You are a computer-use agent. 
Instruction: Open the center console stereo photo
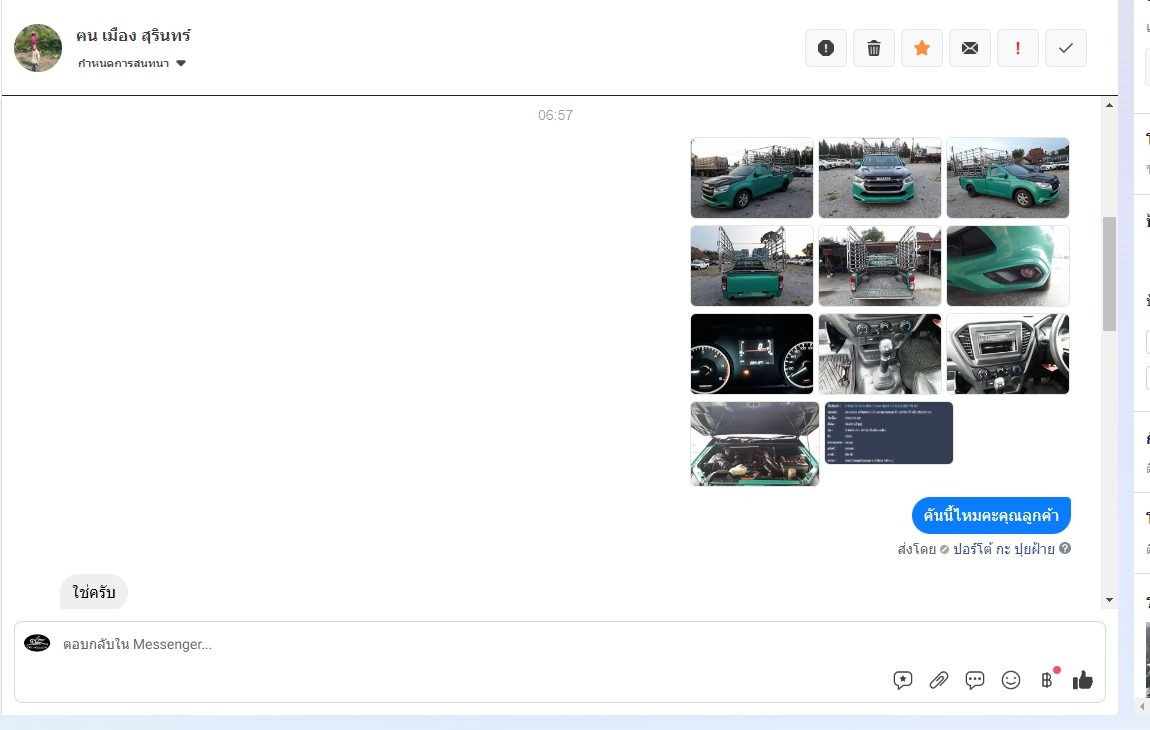(x=1008, y=354)
